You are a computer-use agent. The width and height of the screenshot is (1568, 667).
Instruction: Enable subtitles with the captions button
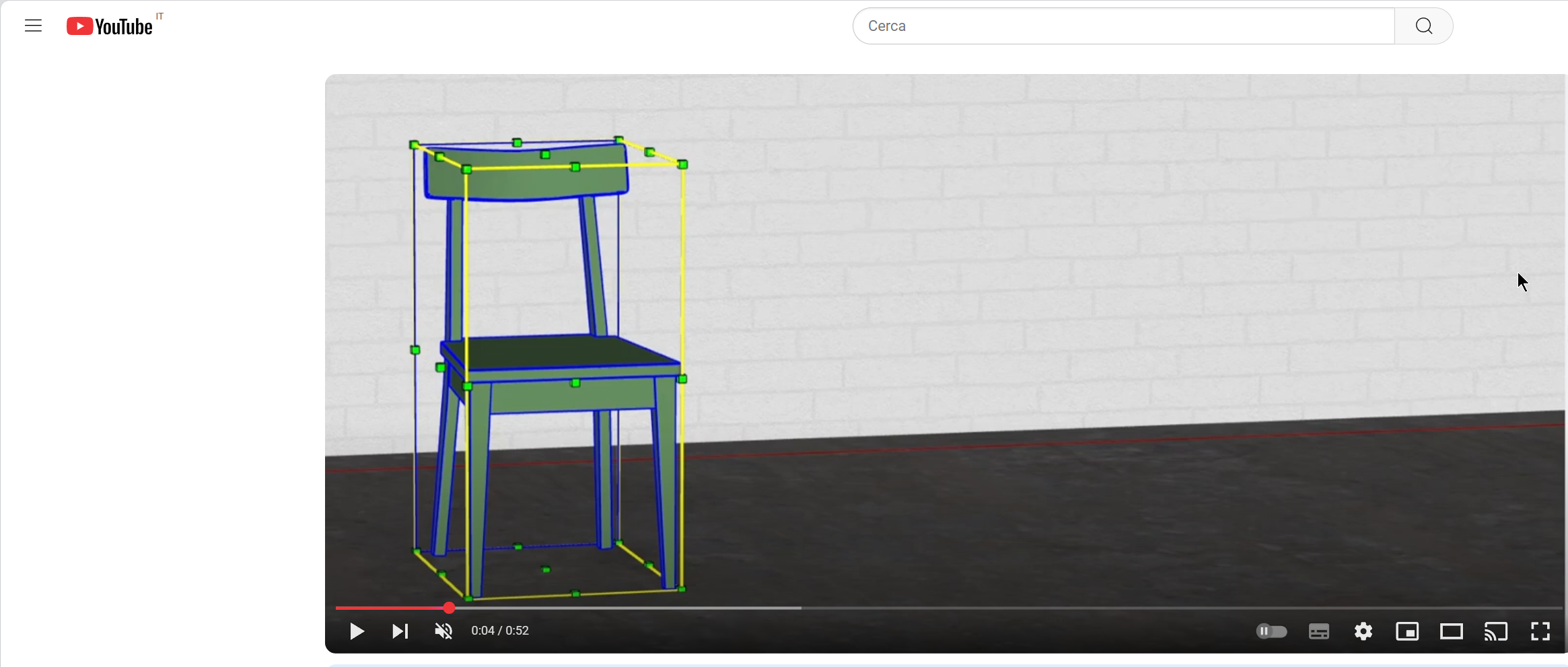pyautogui.click(x=1318, y=631)
